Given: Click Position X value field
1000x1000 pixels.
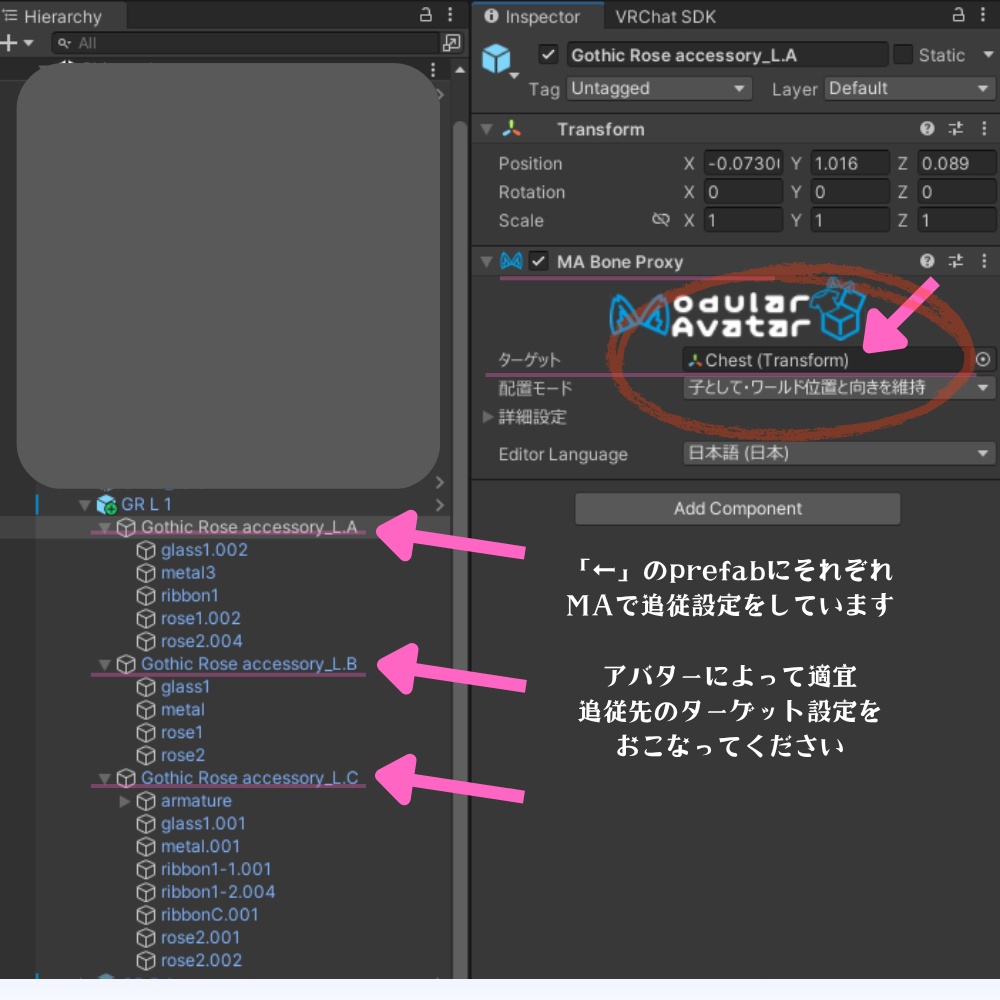Looking at the screenshot, I should (743, 163).
